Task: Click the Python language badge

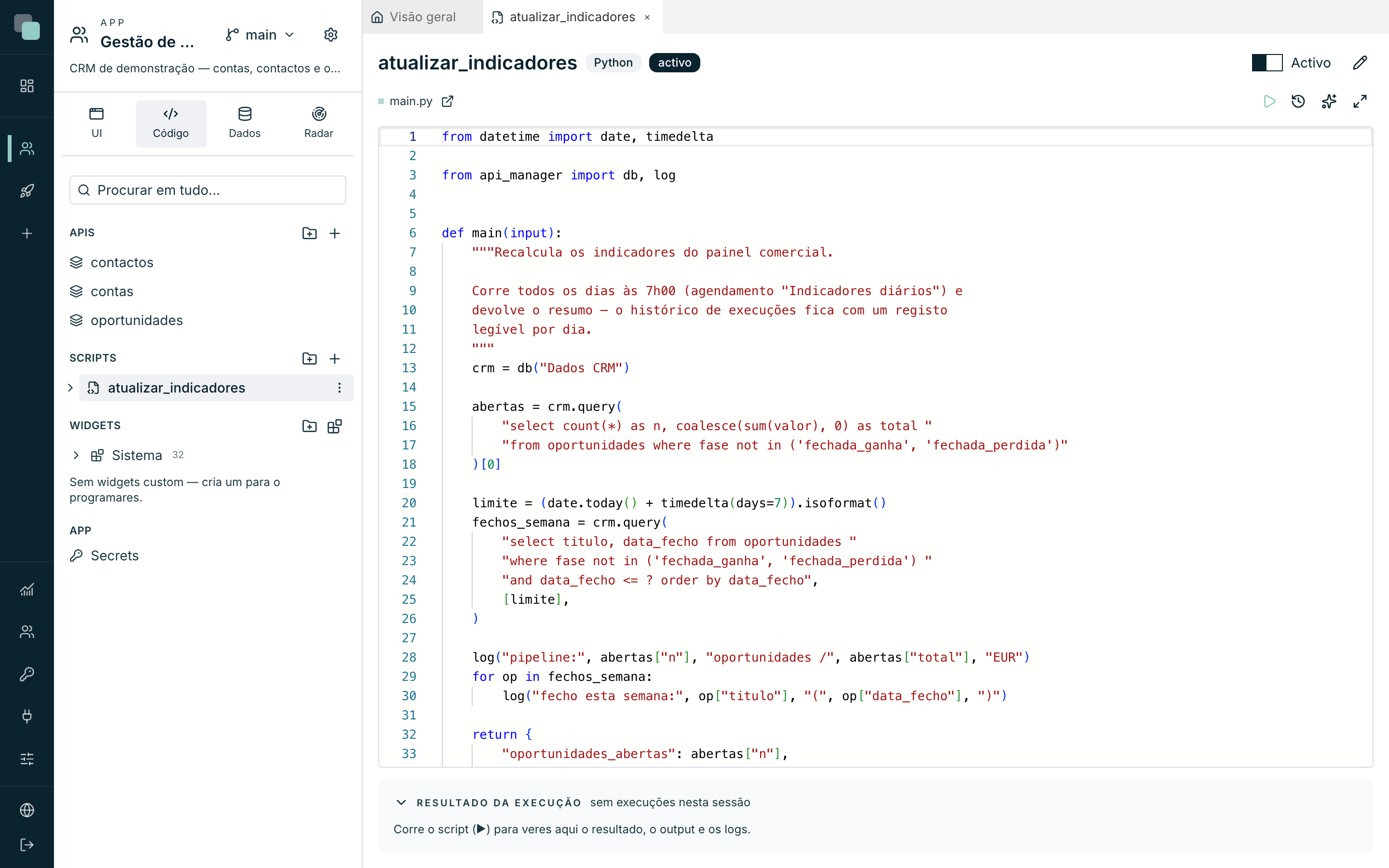Action: pos(613,63)
